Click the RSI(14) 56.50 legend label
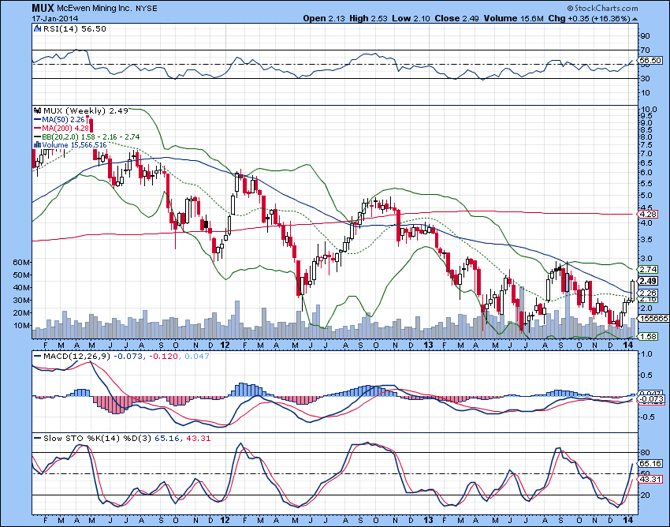Image resolution: width=670 pixels, height=527 pixels. point(73,29)
